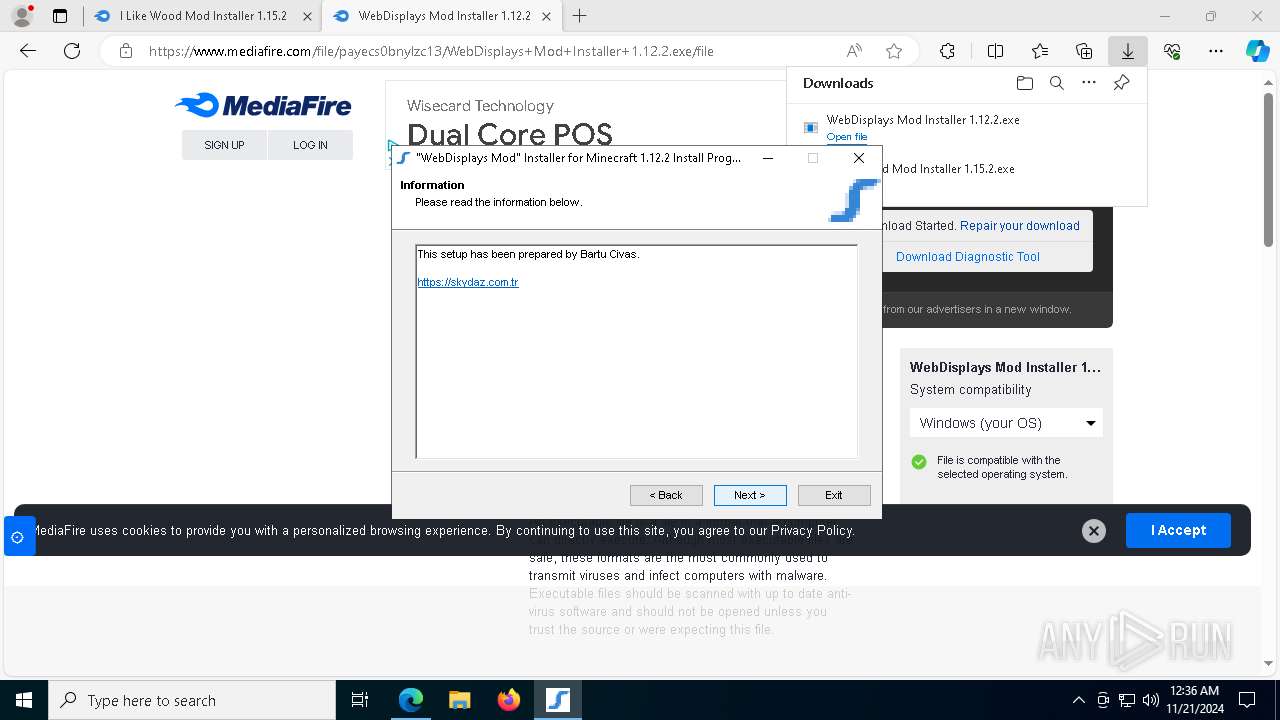Click the browser profile avatar icon
Image resolution: width=1280 pixels, height=720 pixels.
(x=21, y=16)
